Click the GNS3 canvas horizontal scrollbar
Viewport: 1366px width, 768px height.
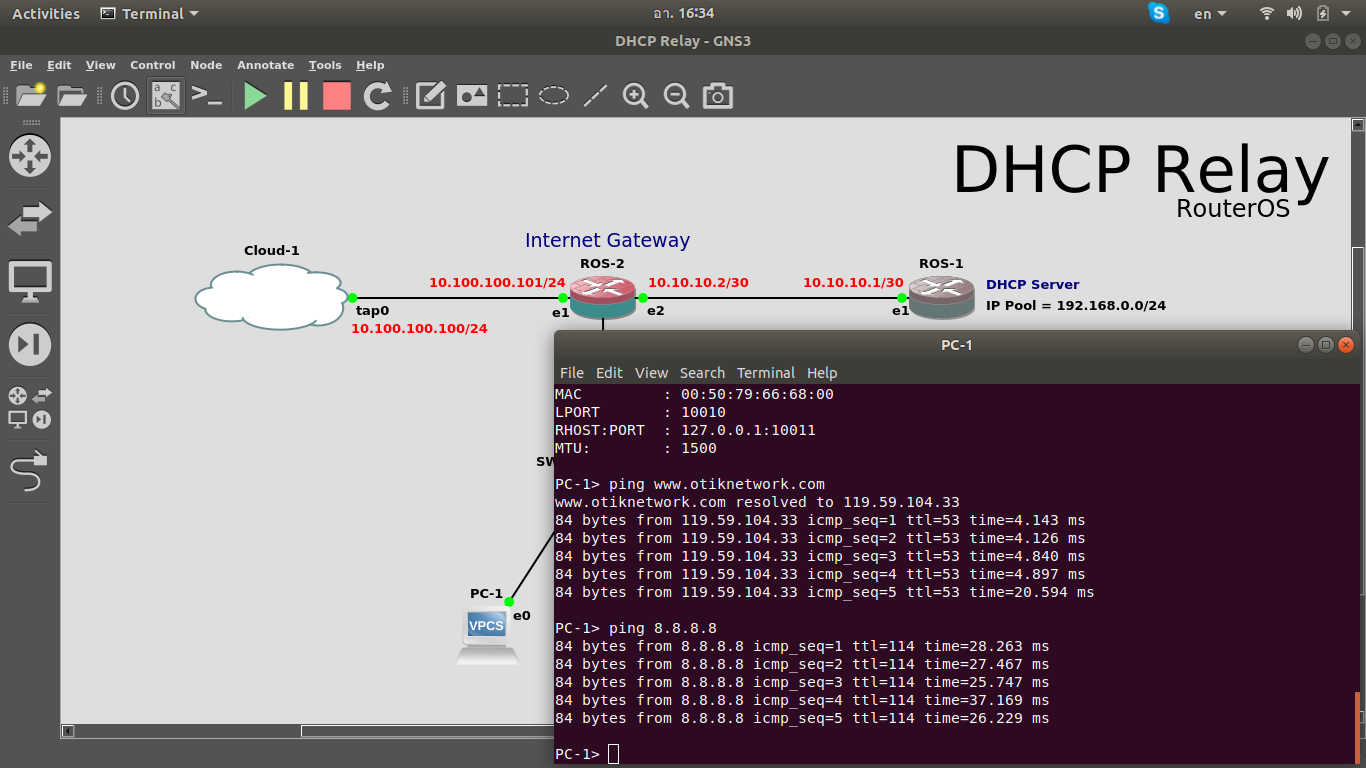tap(427, 731)
